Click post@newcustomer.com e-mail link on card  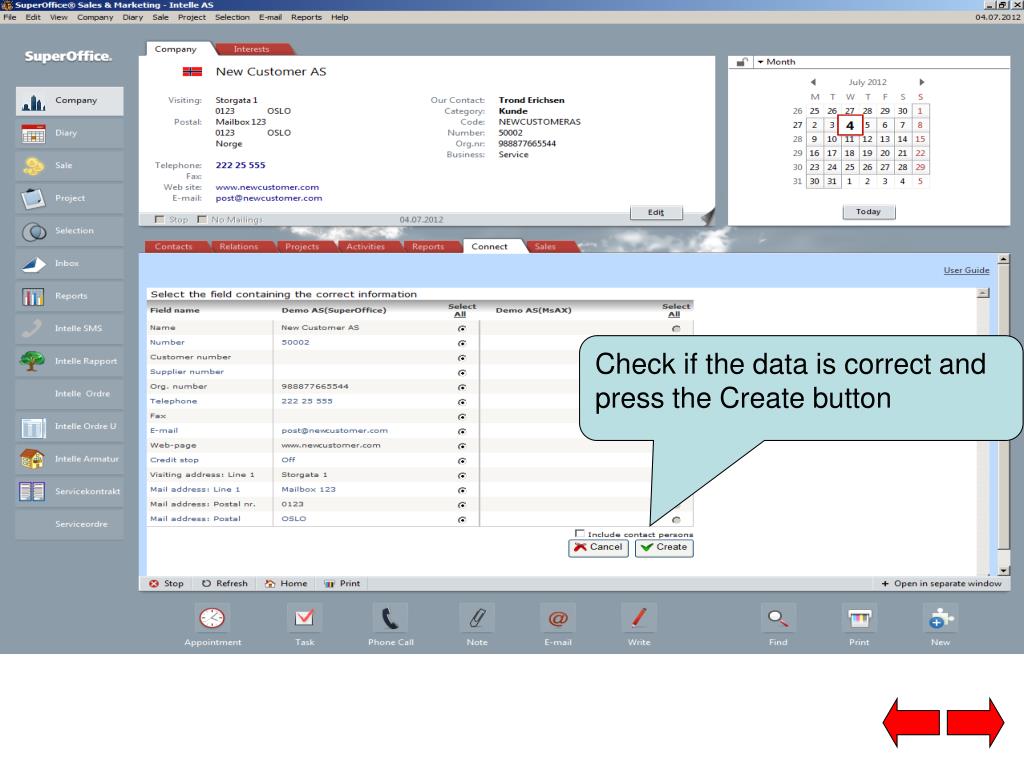click(x=268, y=199)
